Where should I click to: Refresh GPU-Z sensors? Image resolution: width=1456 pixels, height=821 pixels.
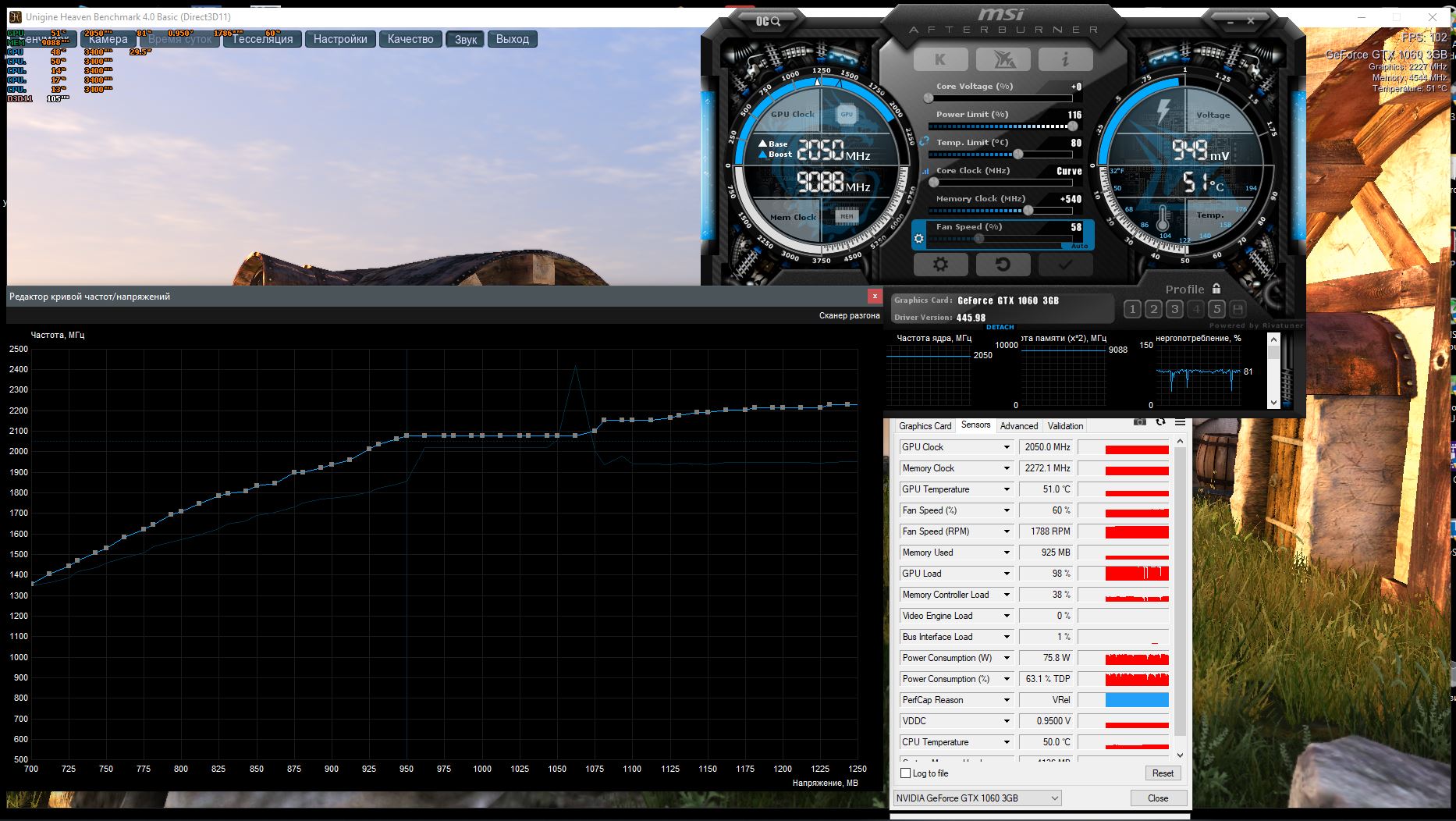(x=1160, y=422)
